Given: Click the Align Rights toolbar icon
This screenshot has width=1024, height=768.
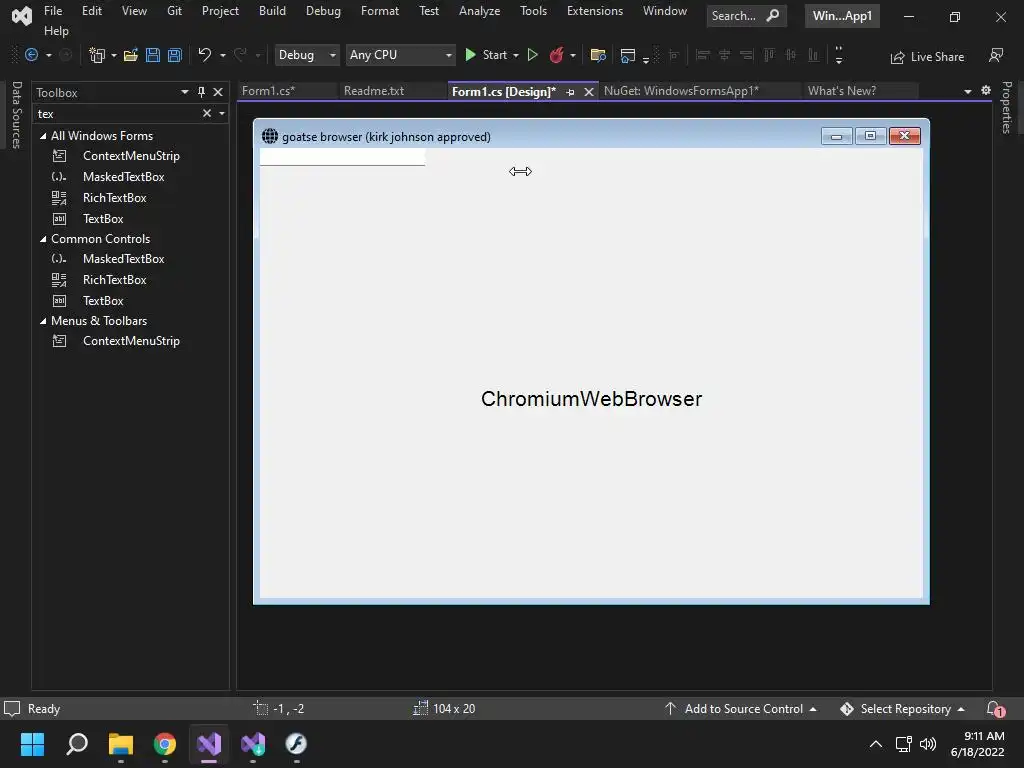Looking at the screenshot, I should point(747,56).
